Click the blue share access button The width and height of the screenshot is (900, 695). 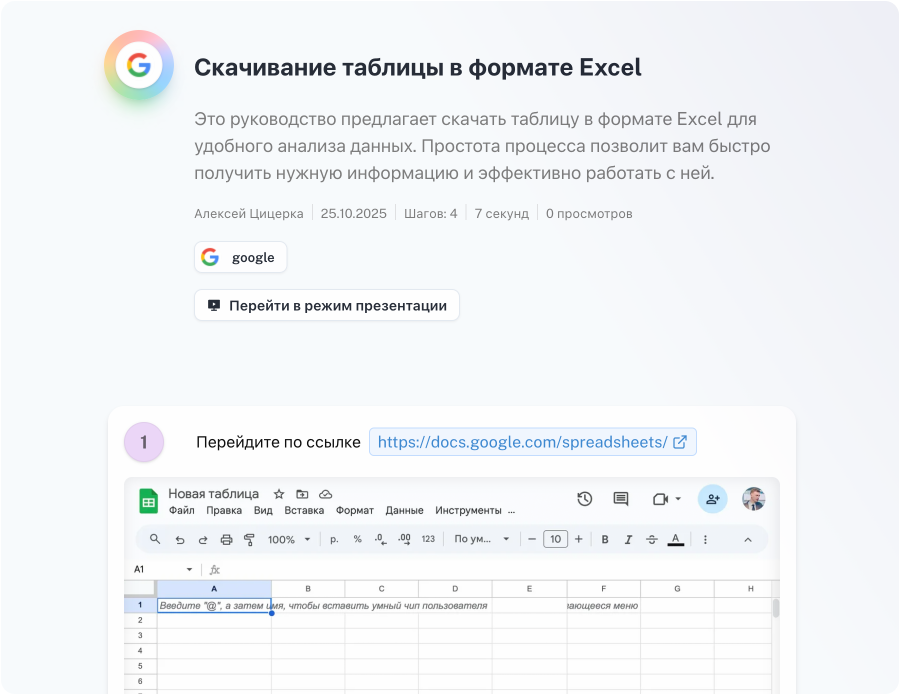712,499
